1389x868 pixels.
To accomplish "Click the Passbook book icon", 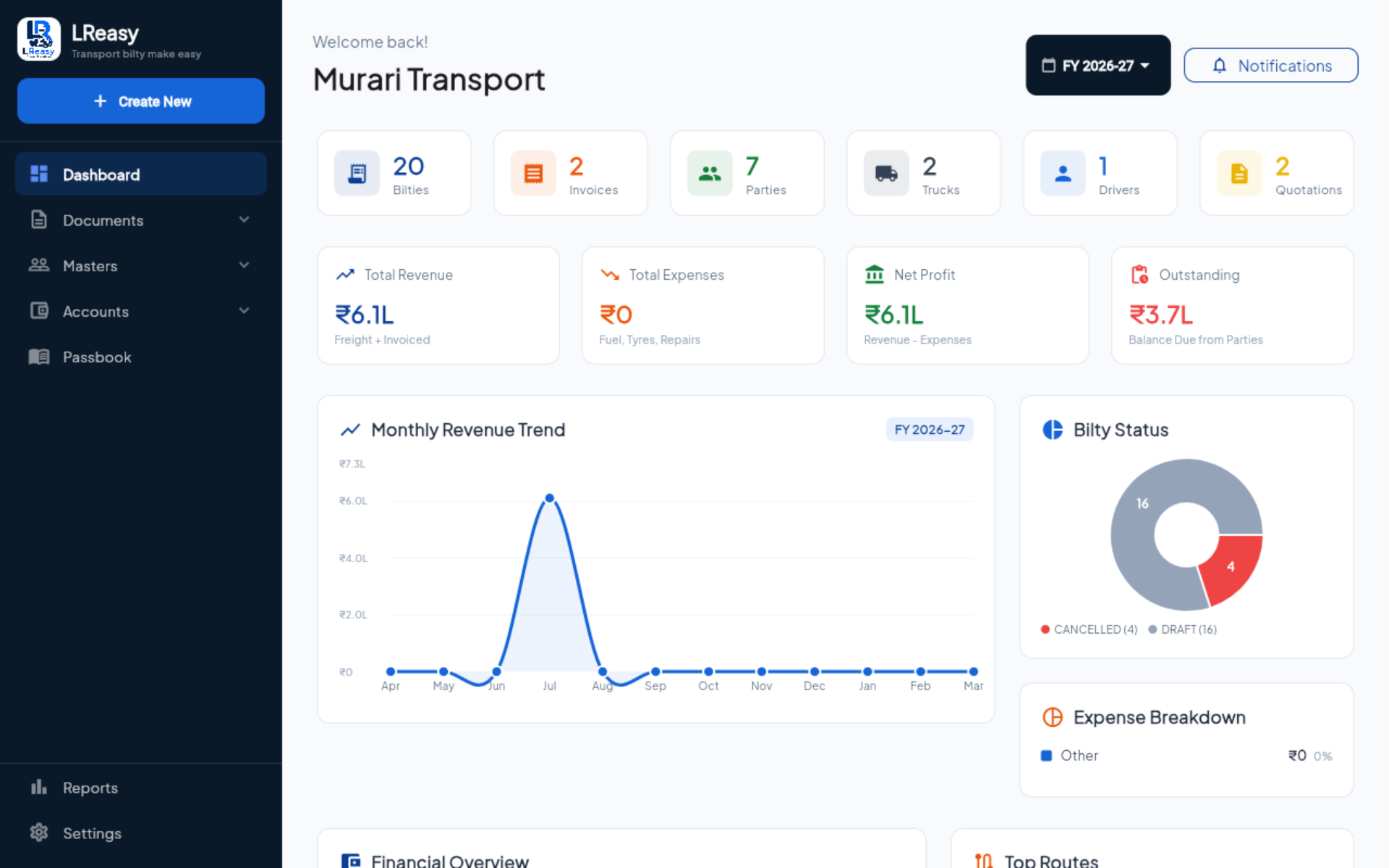I will 39,357.
